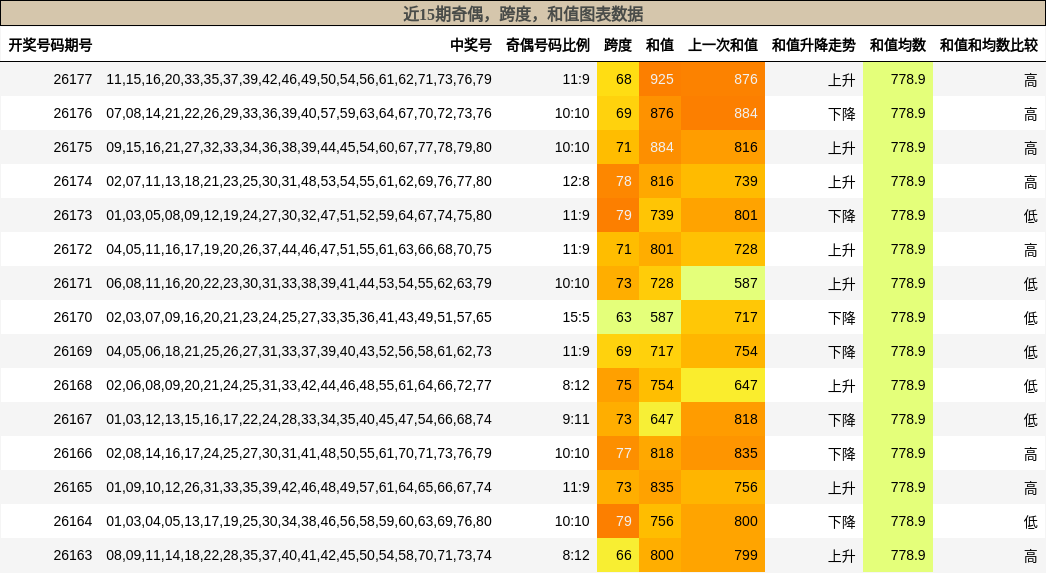1046x573 pixels.
Task: Select issue number 26176
Action: click(73, 113)
